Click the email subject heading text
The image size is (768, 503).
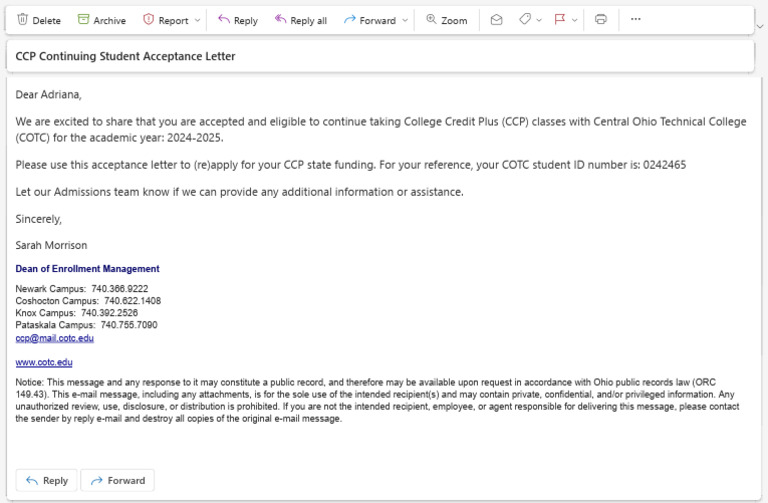tap(125, 56)
